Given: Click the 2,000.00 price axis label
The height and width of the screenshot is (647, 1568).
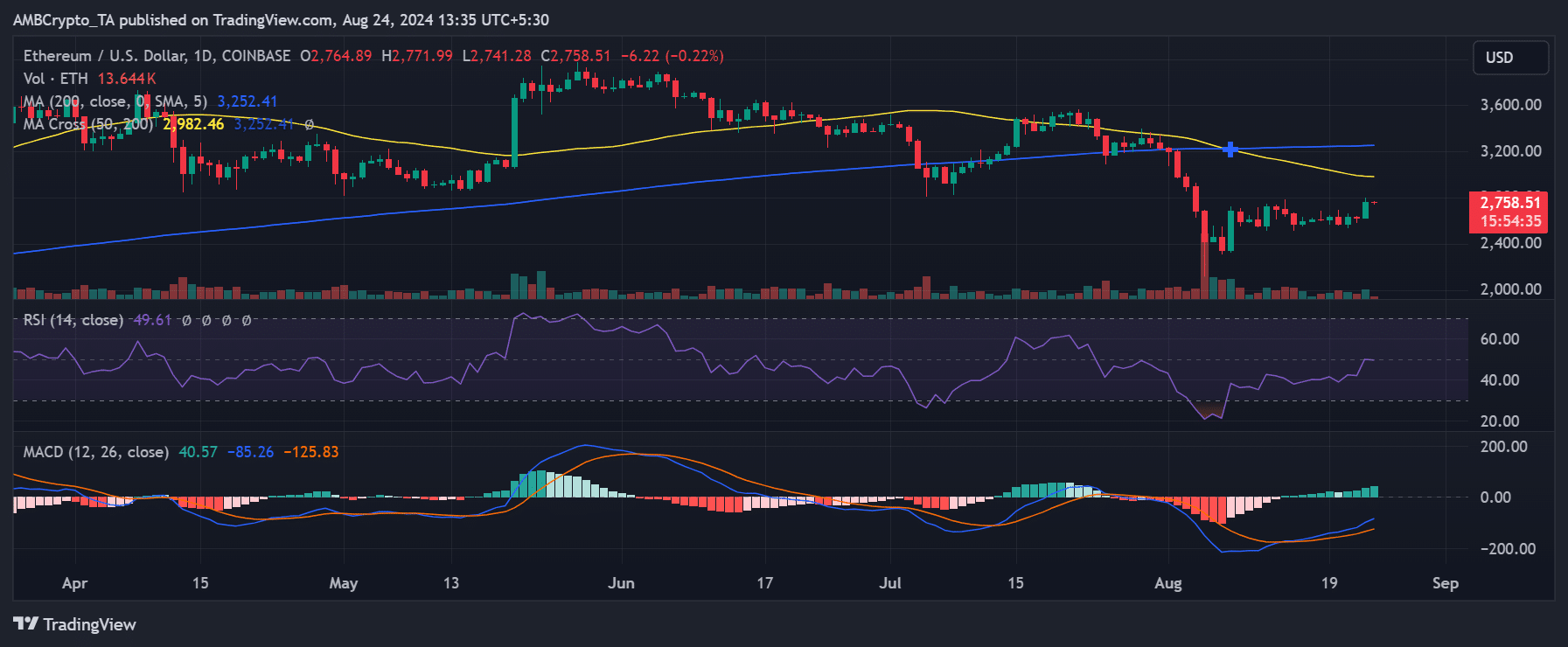Looking at the screenshot, I should (1510, 289).
